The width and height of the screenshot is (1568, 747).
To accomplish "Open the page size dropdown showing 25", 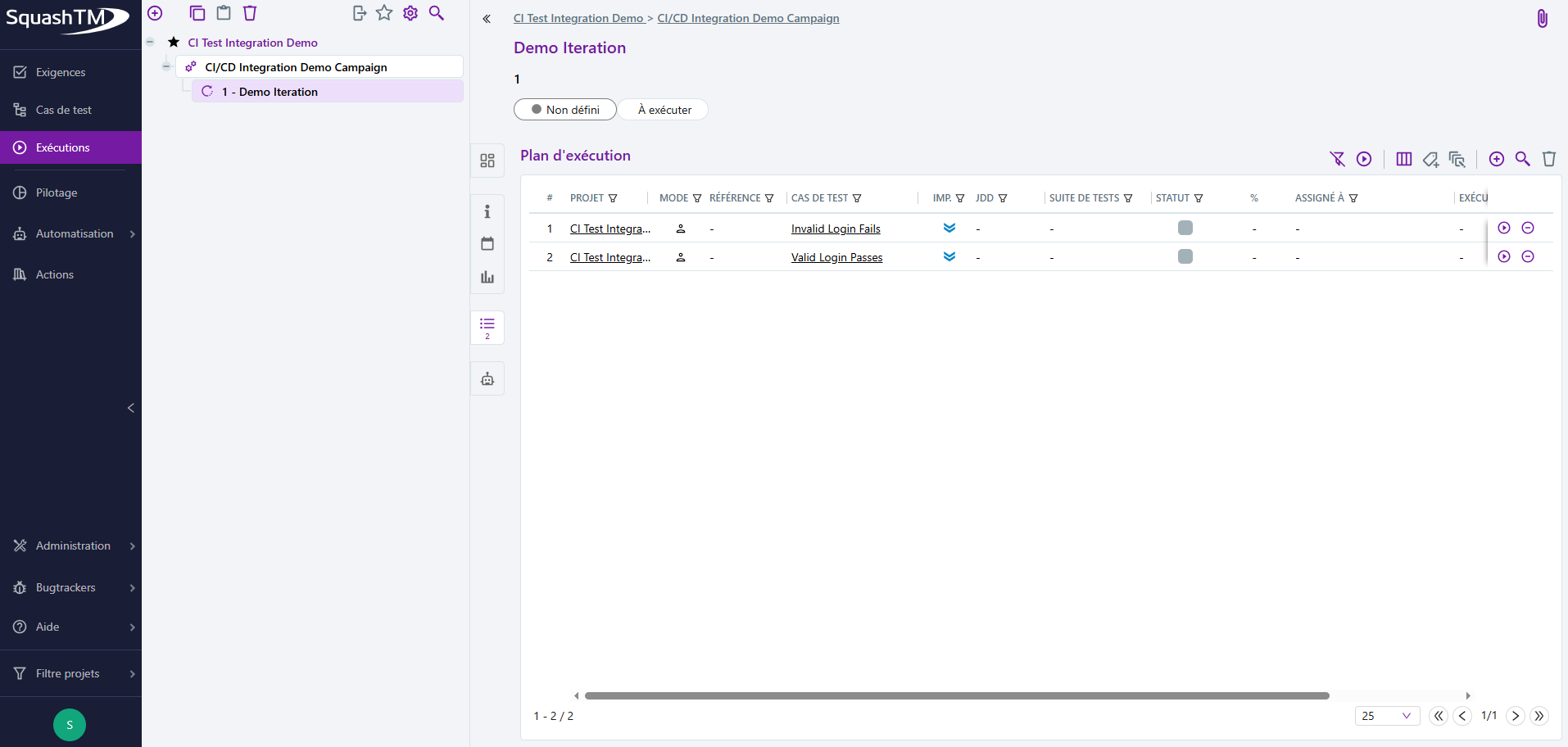I will point(1386,716).
